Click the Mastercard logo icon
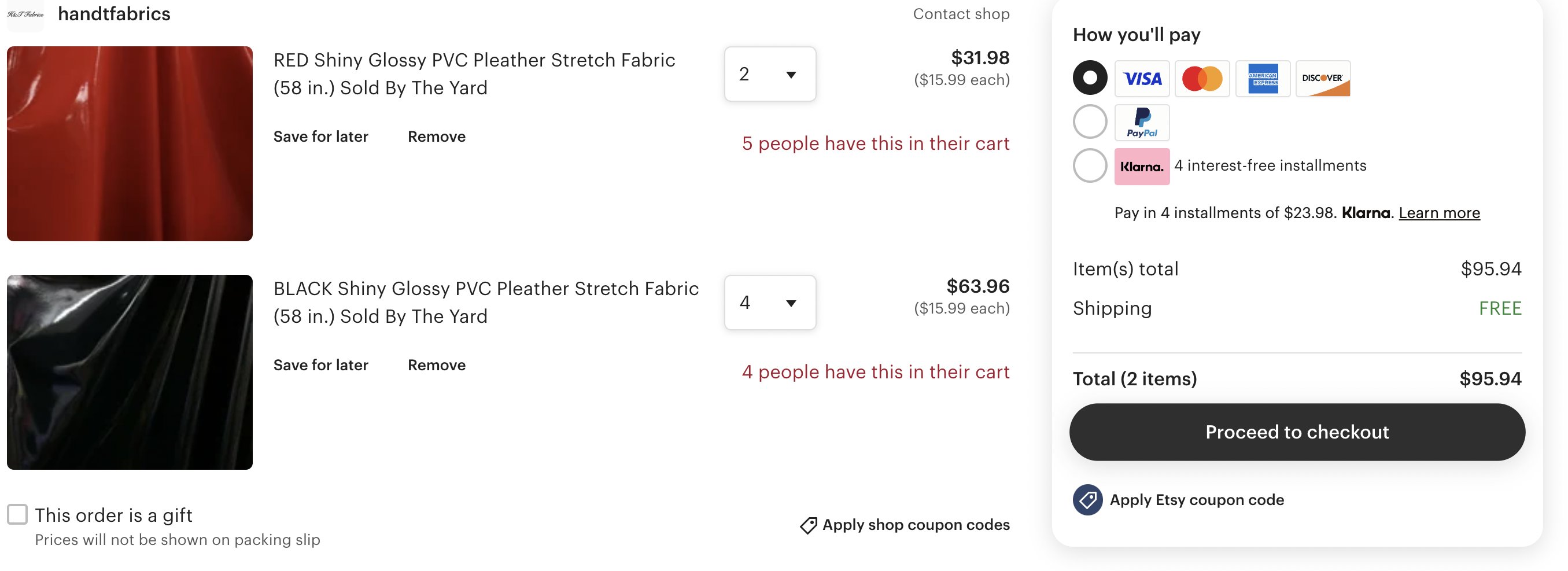Image resolution: width=1568 pixels, height=571 pixels. click(x=1202, y=79)
